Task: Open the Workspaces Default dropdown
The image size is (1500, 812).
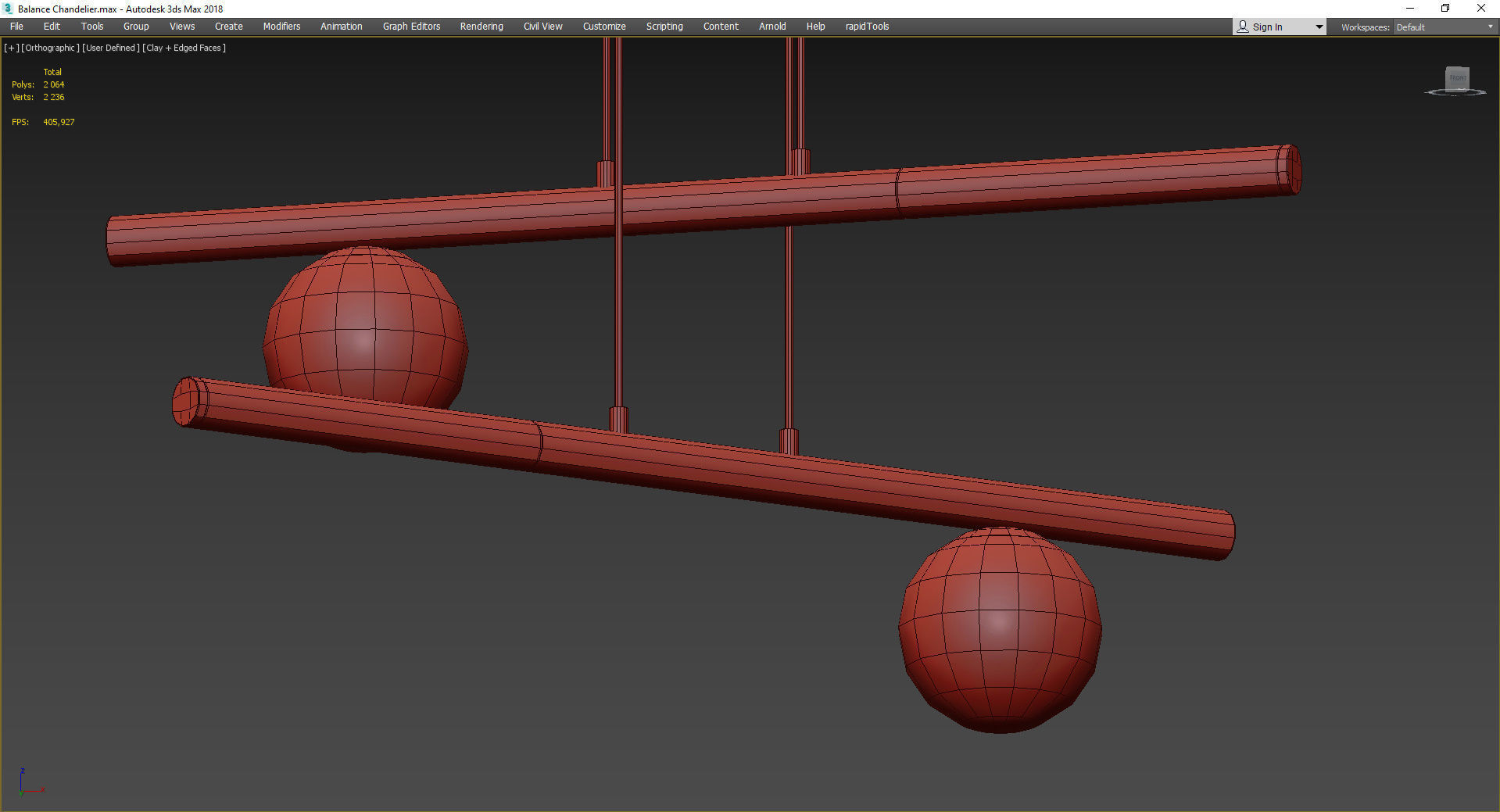Action: tap(1445, 27)
